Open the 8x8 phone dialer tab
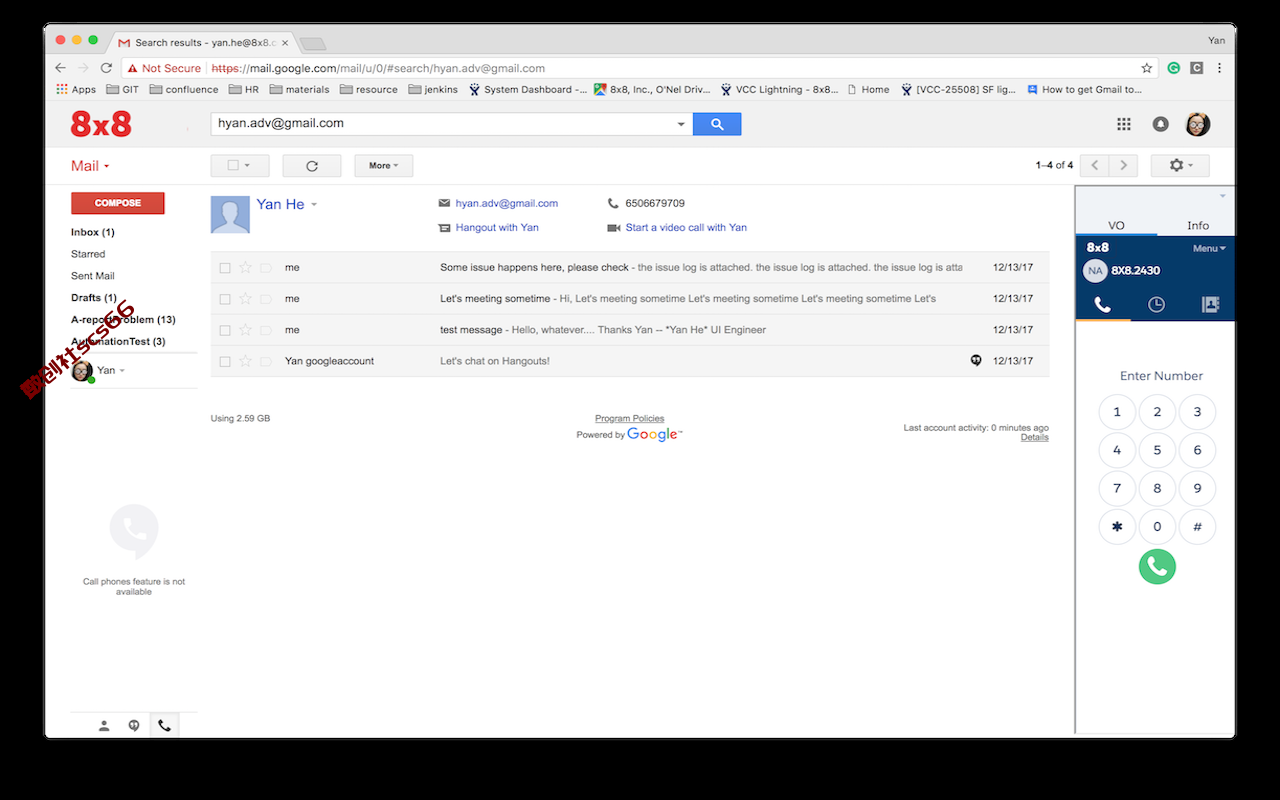The height and width of the screenshot is (800, 1280). pos(1103,305)
